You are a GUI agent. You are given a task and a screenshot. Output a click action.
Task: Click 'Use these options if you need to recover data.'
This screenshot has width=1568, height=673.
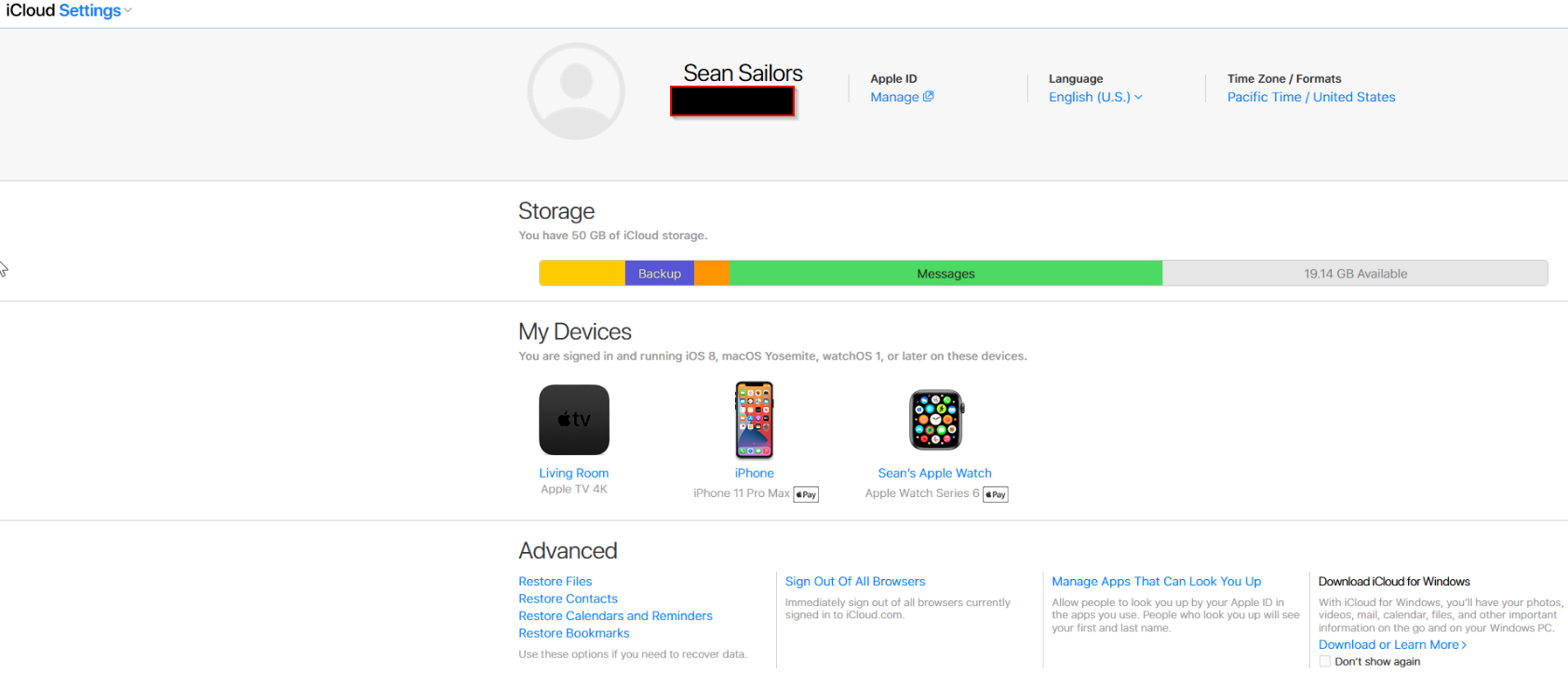pyautogui.click(x=633, y=654)
